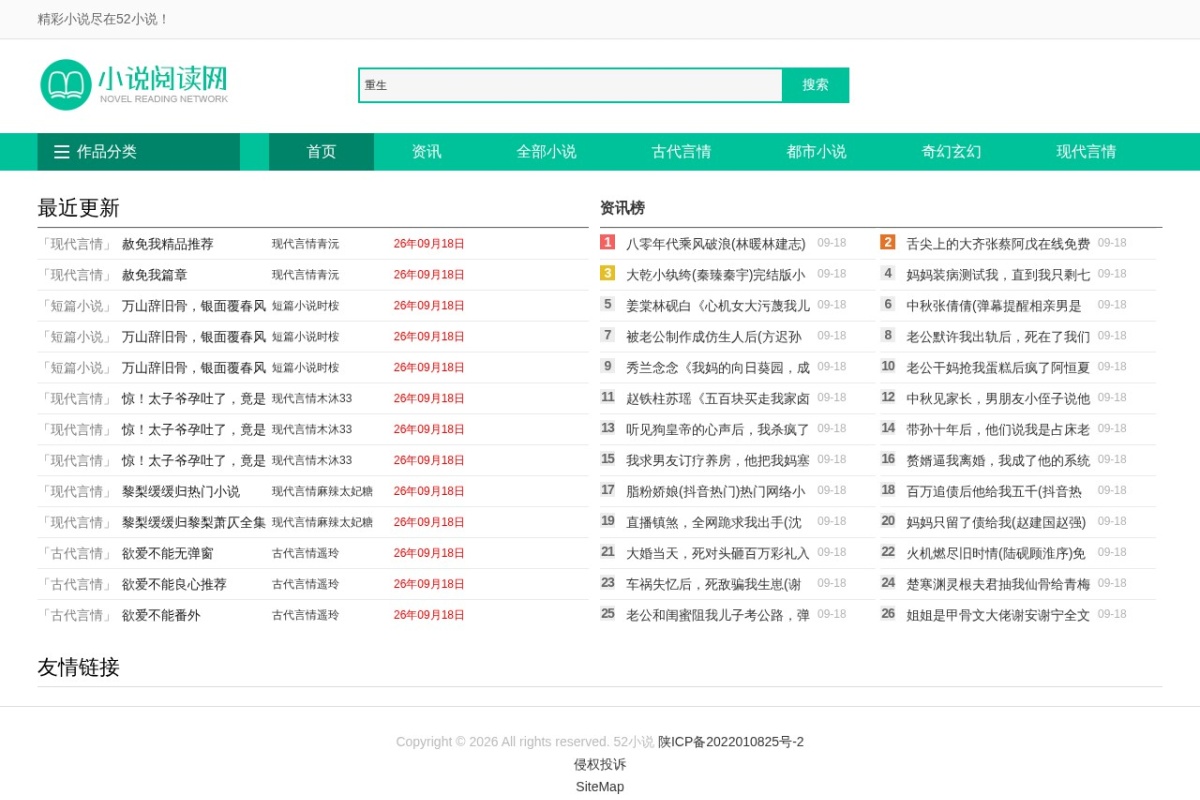Open the 全部小说 navigation tab
Screen dimensions: 1200x800
click(x=546, y=152)
